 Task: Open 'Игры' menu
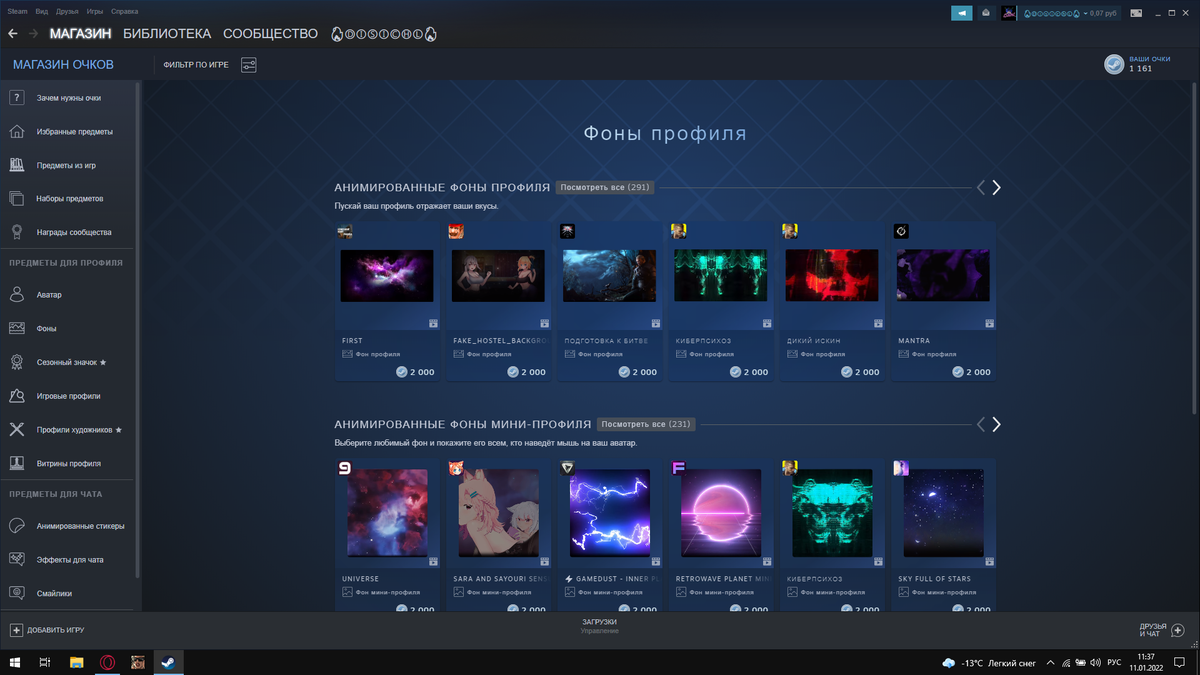pyautogui.click(x=95, y=11)
